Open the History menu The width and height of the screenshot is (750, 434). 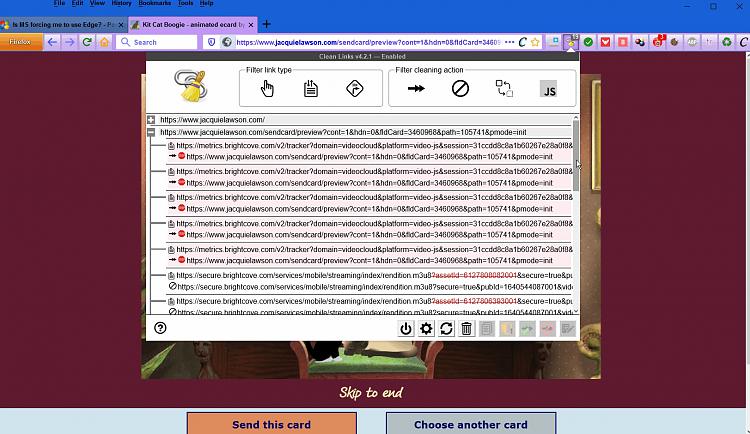coord(121,3)
